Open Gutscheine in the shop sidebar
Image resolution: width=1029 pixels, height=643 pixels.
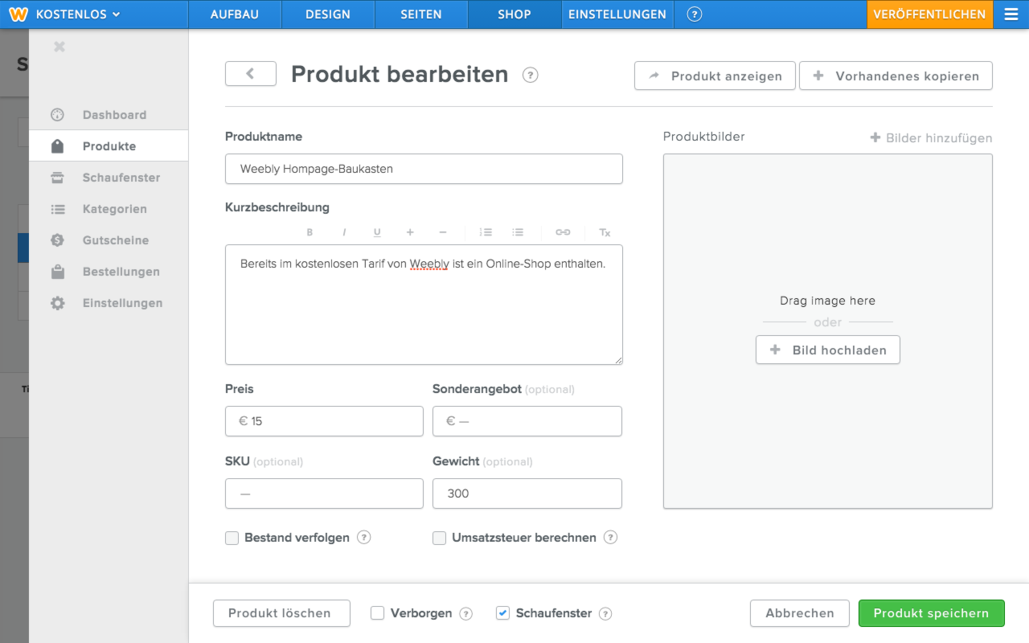tap(108, 240)
